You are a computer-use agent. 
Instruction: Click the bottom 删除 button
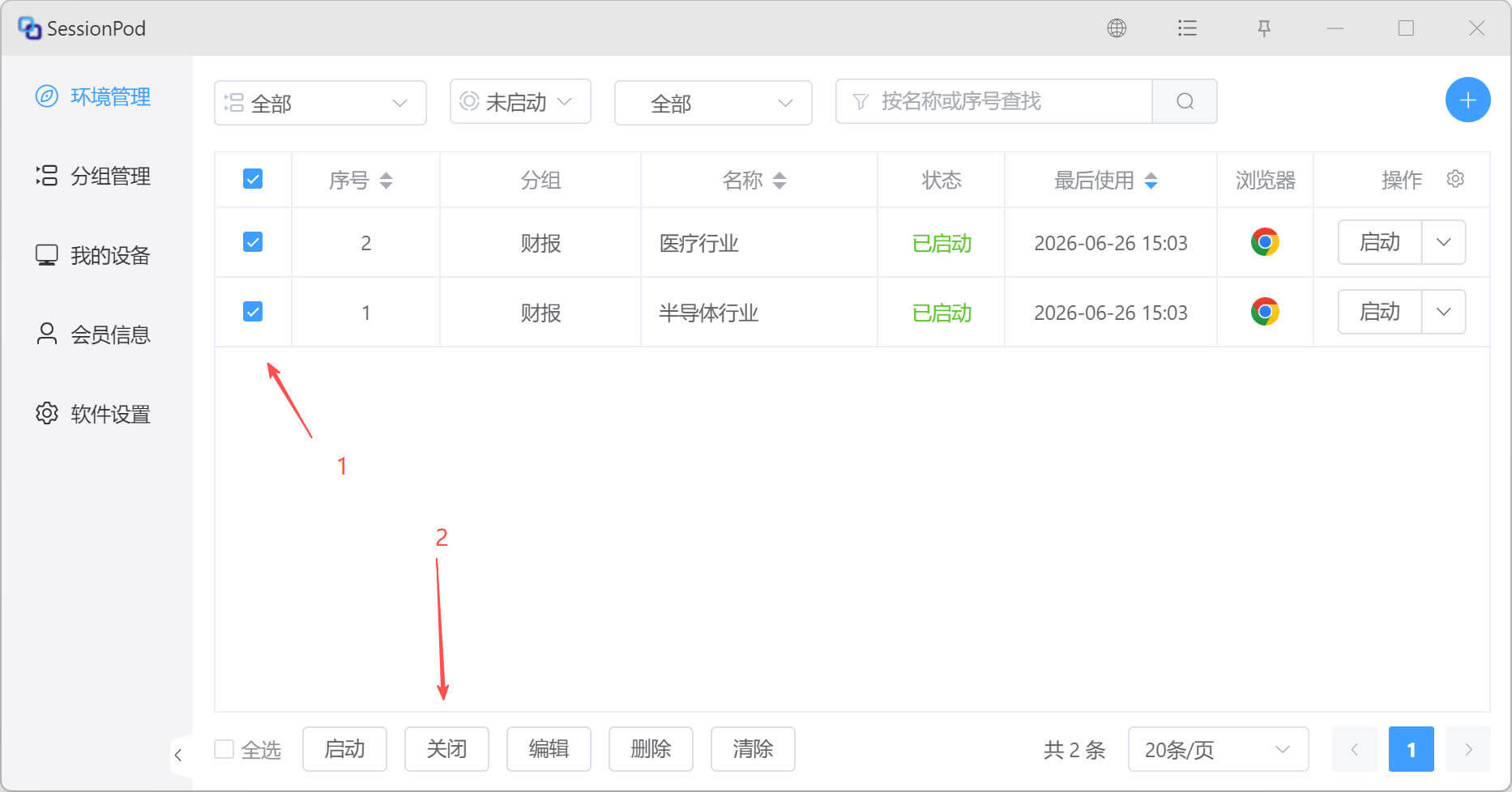click(x=651, y=749)
